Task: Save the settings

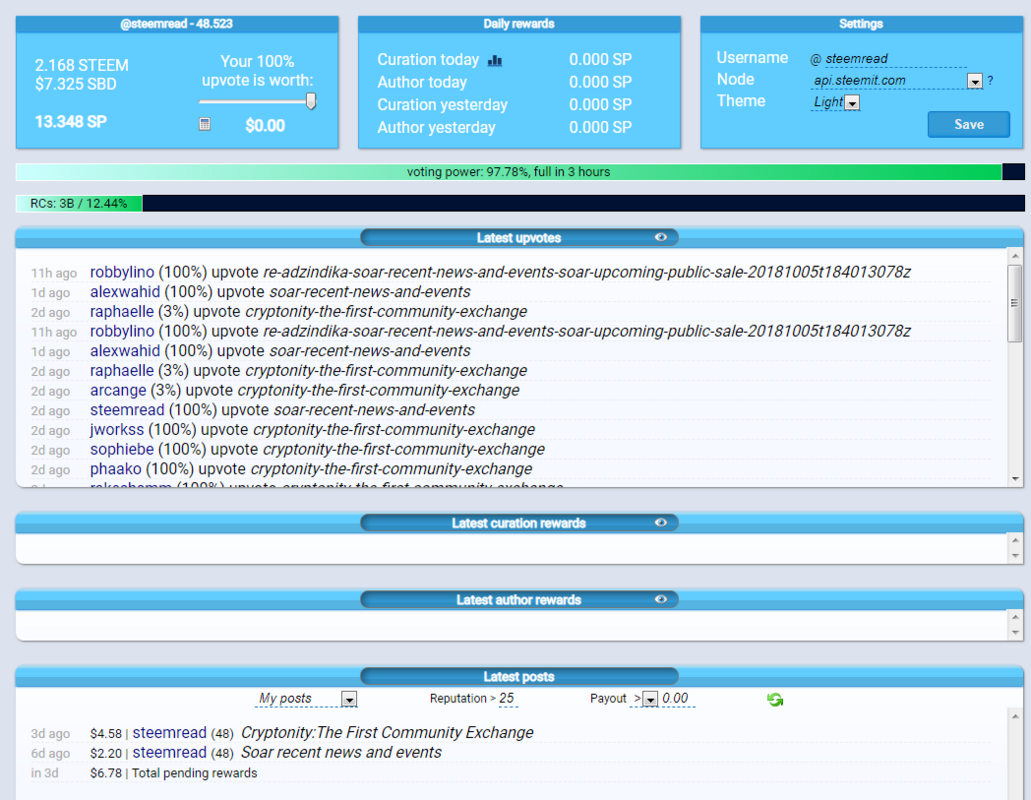Action: [x=969, y=124]
